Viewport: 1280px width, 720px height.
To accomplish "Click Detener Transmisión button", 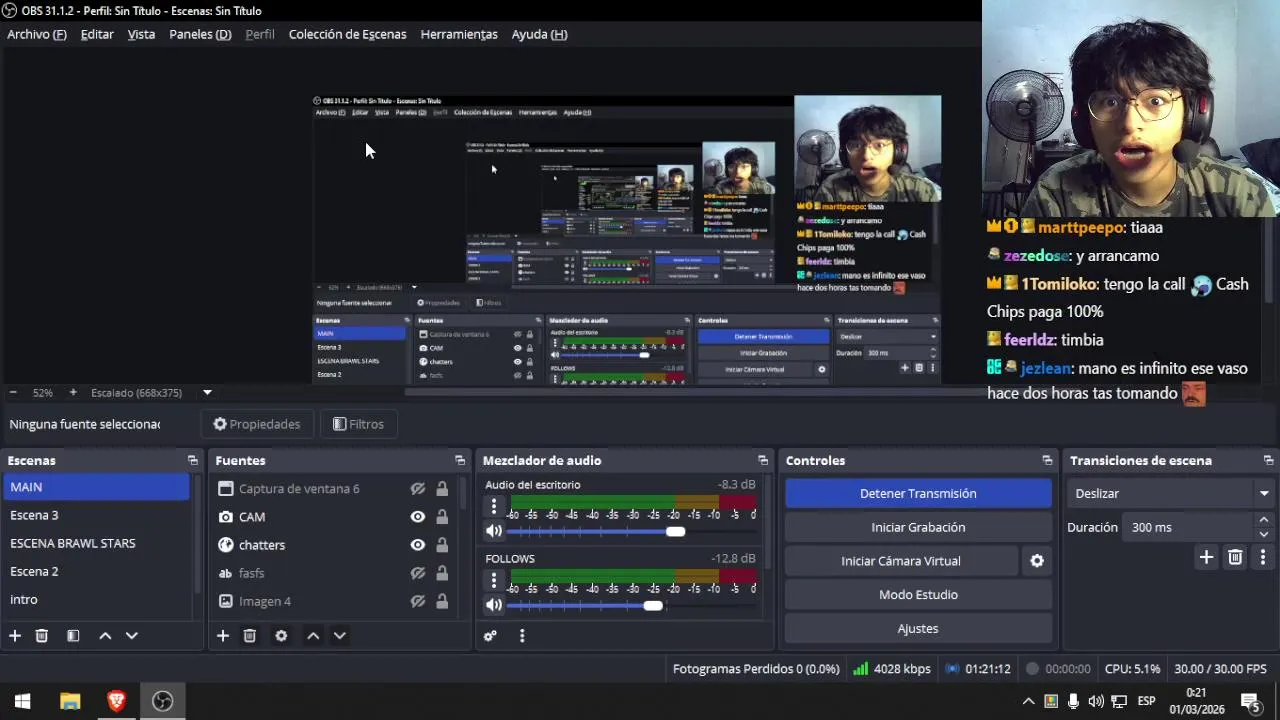I will pos(918,494).
